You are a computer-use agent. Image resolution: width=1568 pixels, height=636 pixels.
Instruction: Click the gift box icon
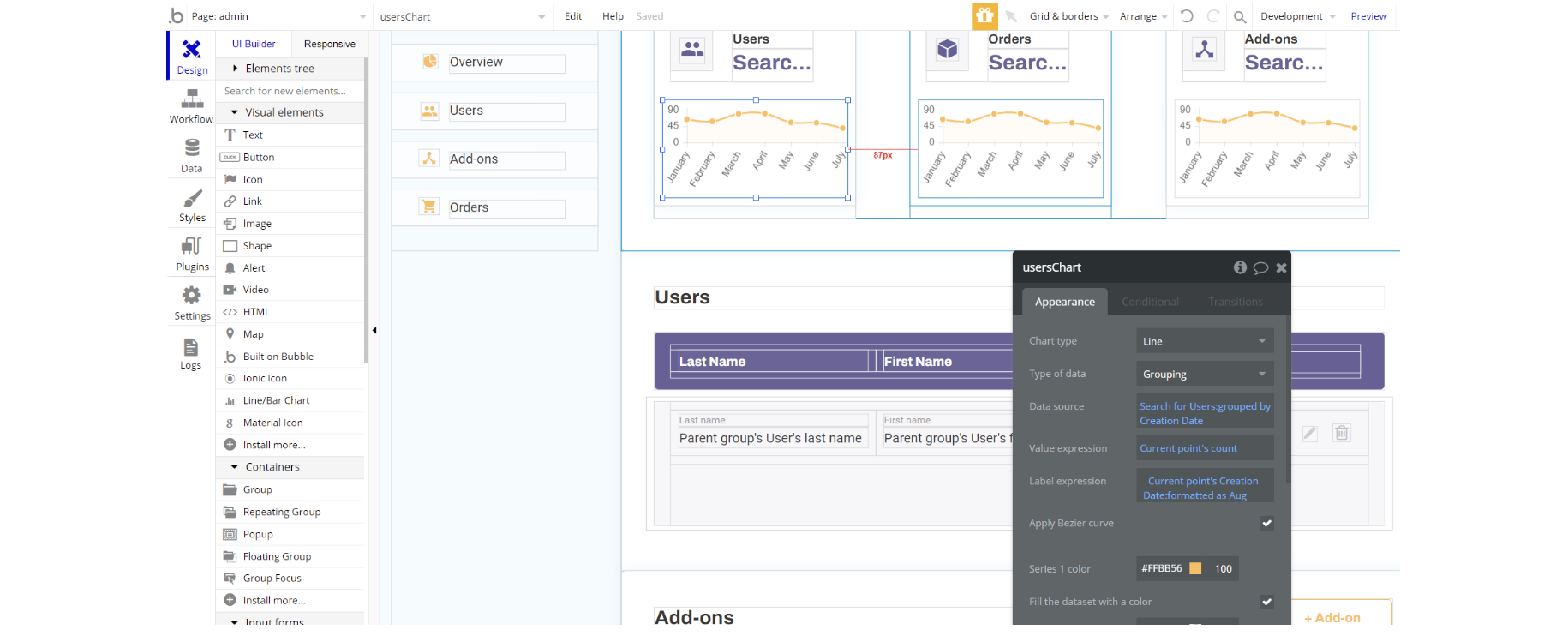click(x=984, y=15)
